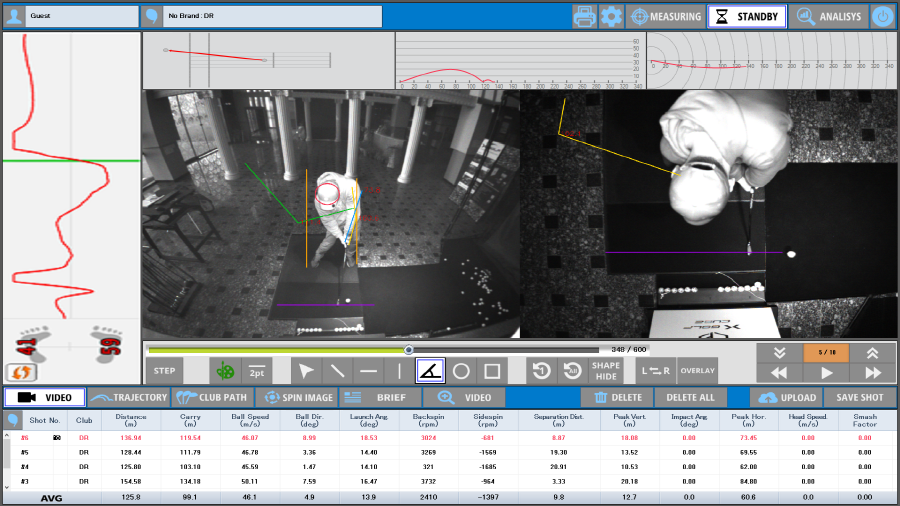Viewport: 900px width, 506px height.
Task: Open the CLUB PATH tab
Action: tap(212, 397)
